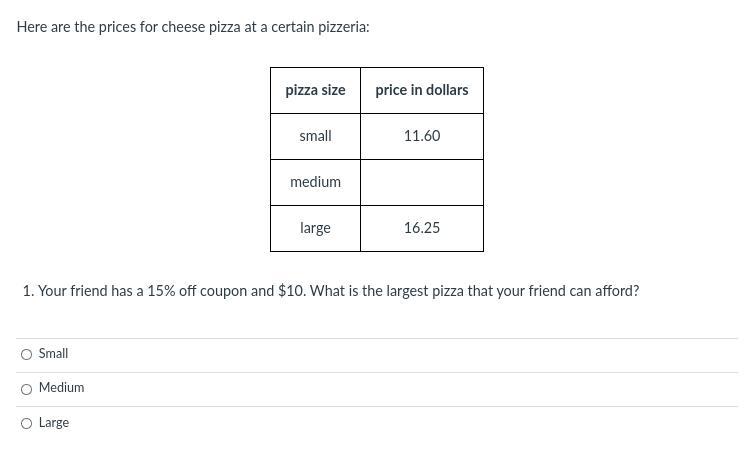Click the 'Medium' answer label text
The height and width of the screenshot is (450, 752).
[61, 388]
